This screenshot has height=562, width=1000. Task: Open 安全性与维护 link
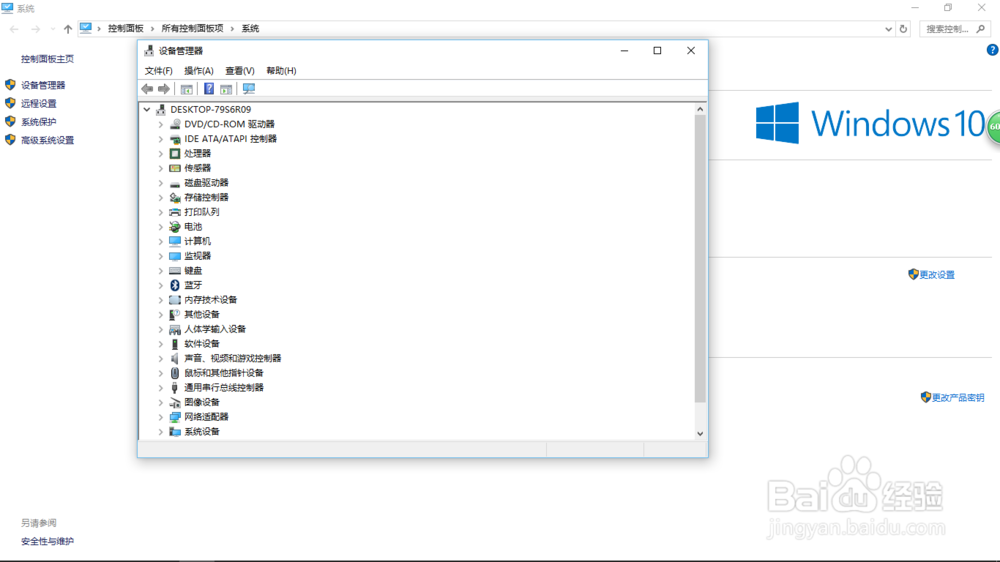[x=47, y=542]
